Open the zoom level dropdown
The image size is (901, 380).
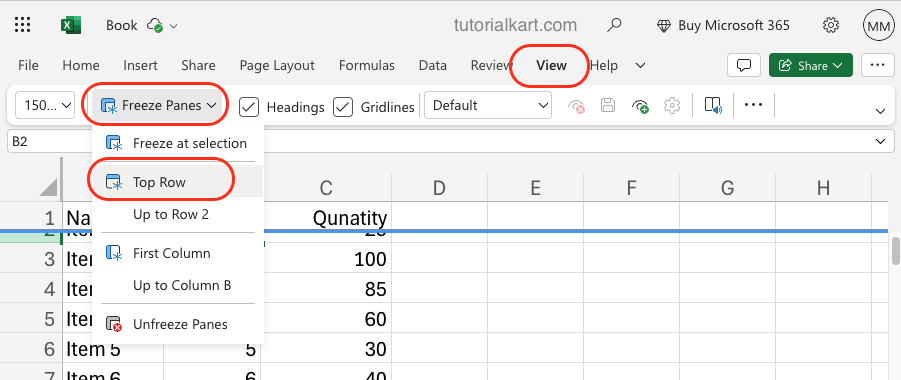point(45,106)
